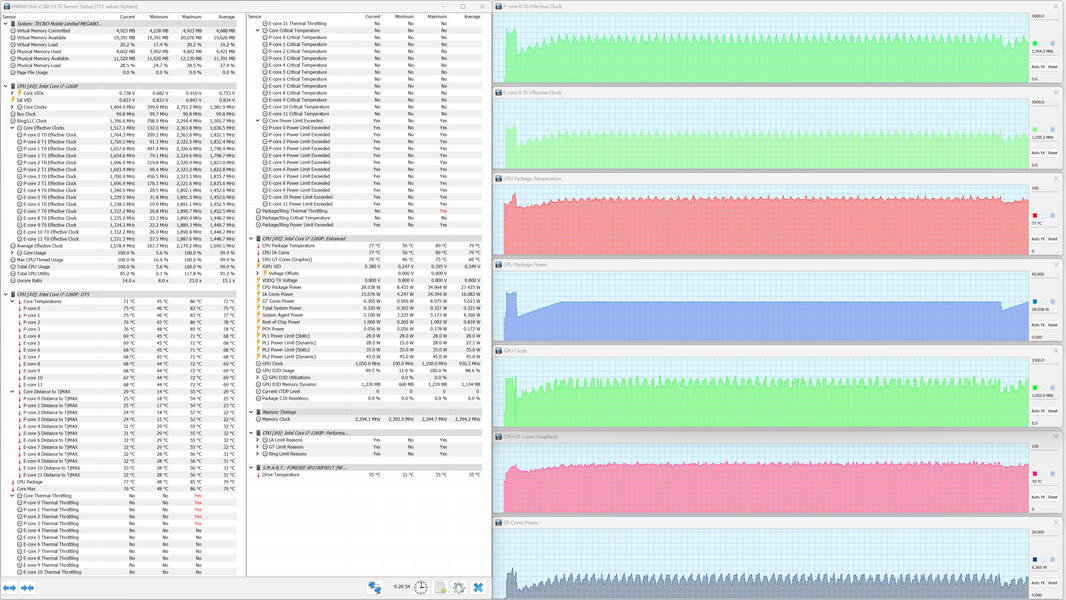Click the clock reset timer icon
Screen dimensions: 1066x600
click(421, 588)
